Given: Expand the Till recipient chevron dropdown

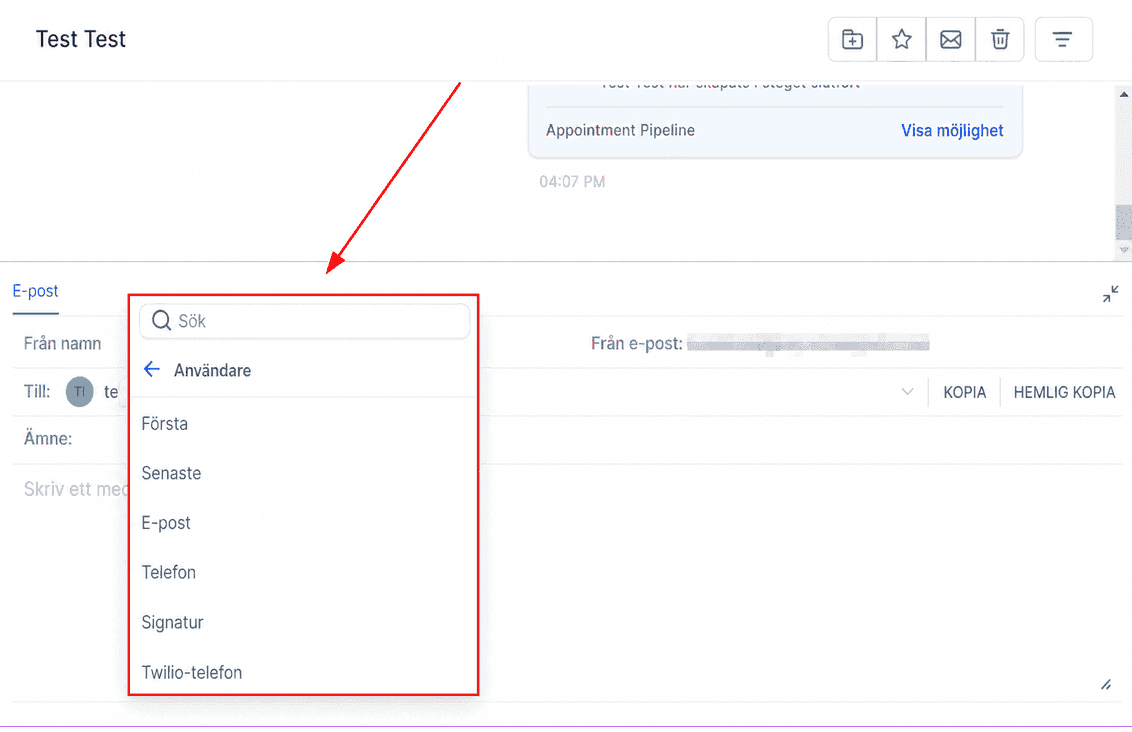Looking at the screenshot, I should [x=907, y=392].
